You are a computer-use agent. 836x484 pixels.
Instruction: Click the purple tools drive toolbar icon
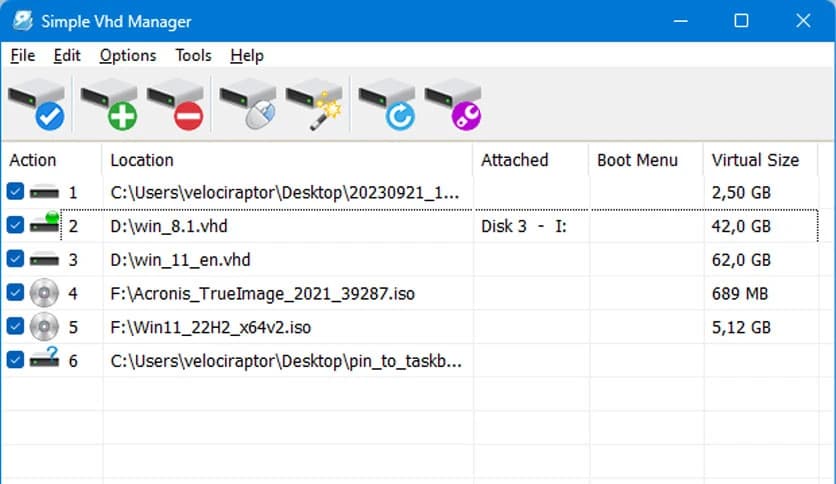453,104
